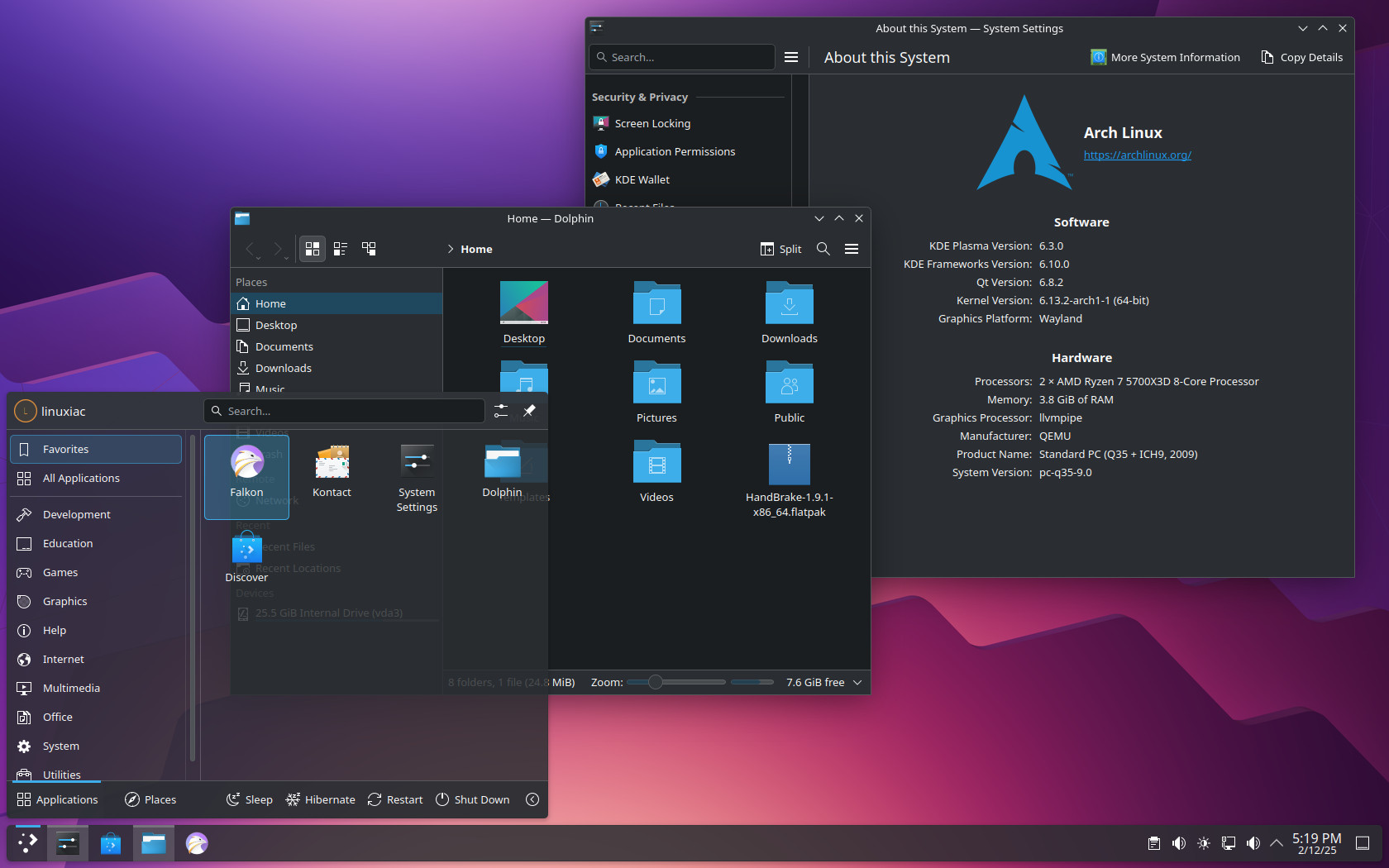Open Dolphin hamburger menu
The height and width of the screenshot is (868, 1389).
852,249
